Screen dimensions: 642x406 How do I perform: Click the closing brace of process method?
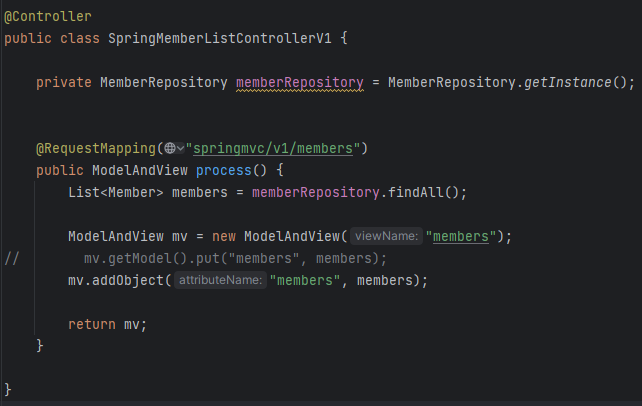[x=40, y=345]
